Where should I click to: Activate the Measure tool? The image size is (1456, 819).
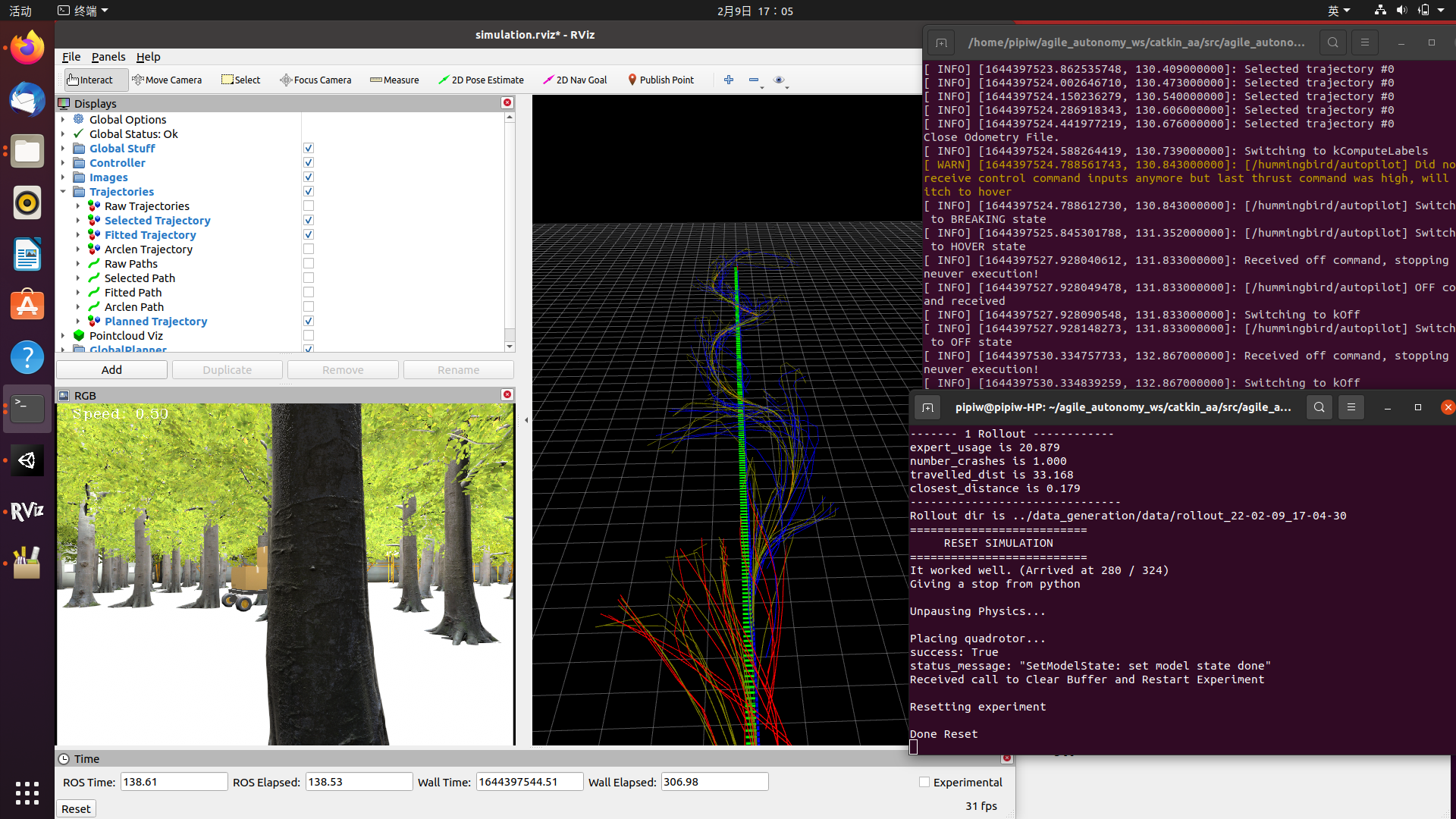coord(394,80)
